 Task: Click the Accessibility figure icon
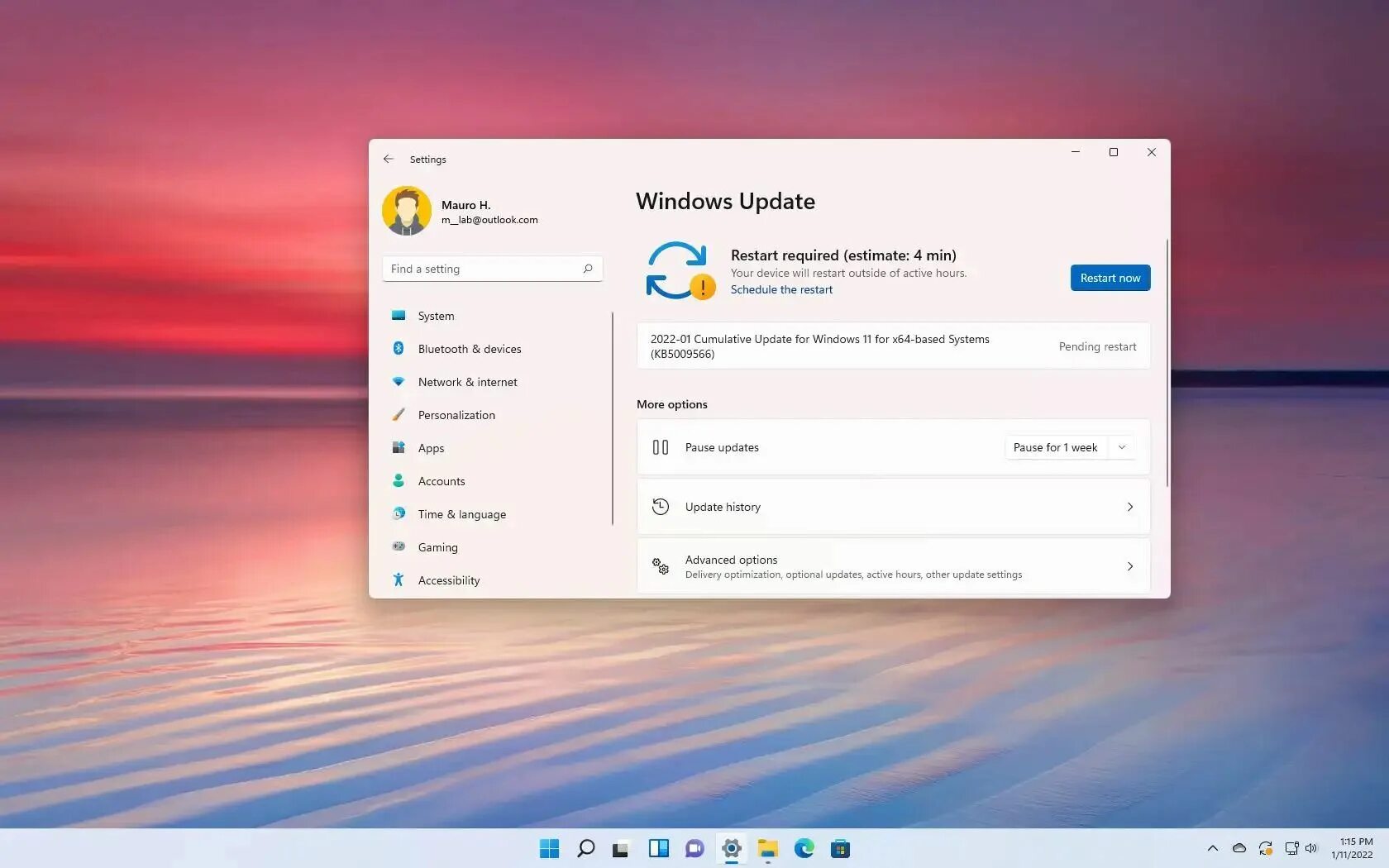click(399, 579)
